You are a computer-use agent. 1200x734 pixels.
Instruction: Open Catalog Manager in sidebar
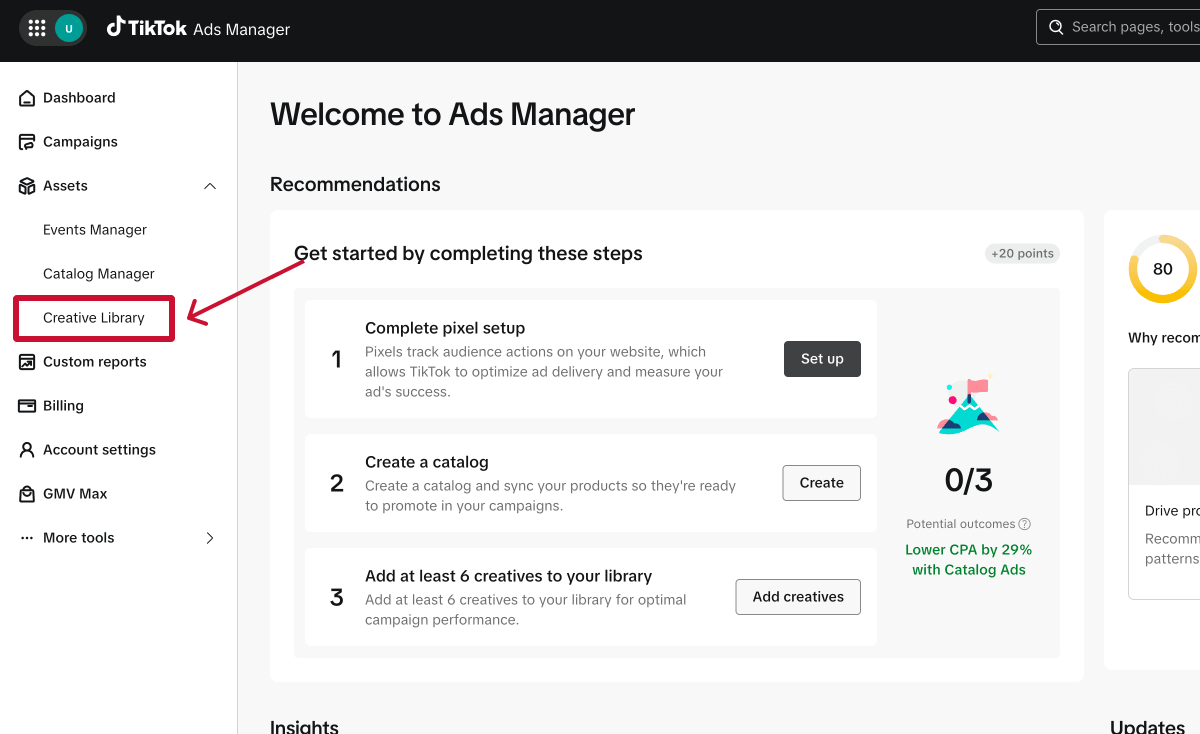click(x=99, y=274)
